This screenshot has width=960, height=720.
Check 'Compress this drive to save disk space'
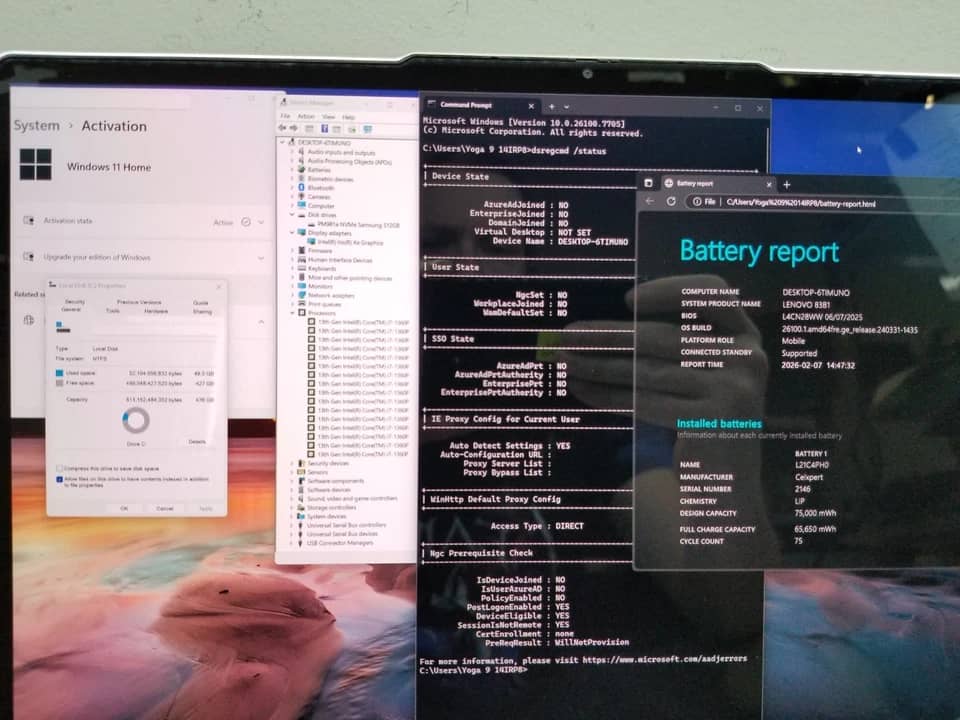59,468
